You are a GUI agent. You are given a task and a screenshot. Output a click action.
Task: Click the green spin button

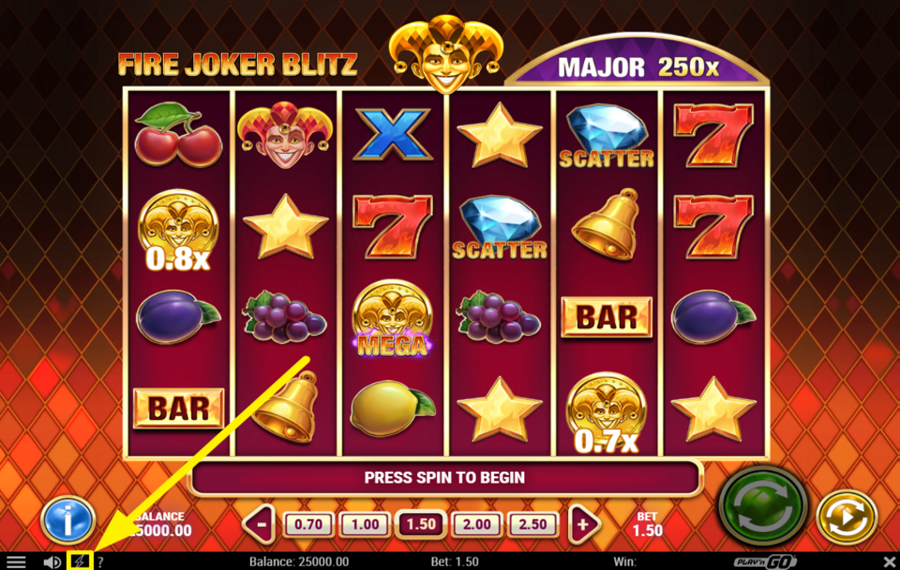763,505
